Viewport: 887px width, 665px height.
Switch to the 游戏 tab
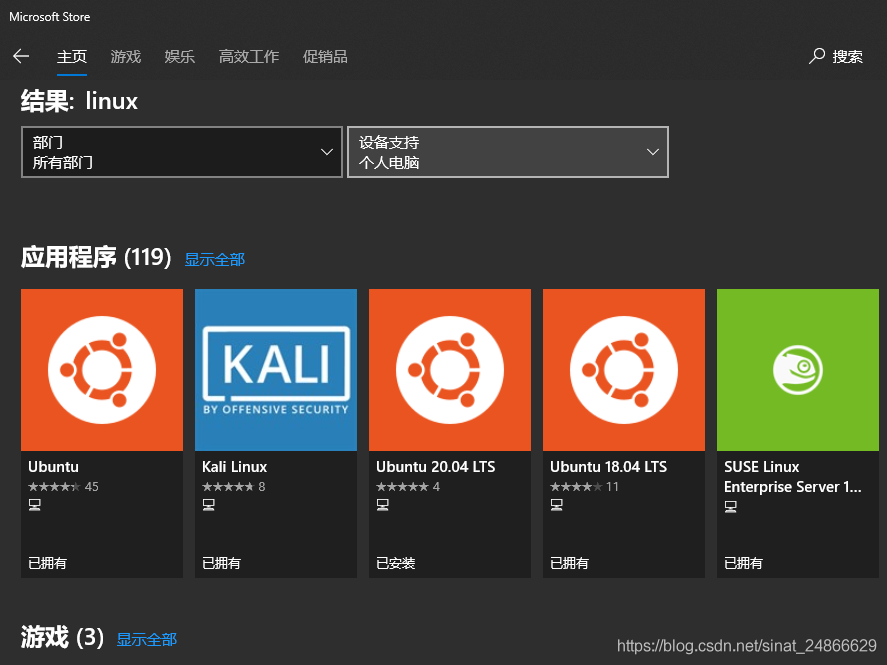[x=126, y=57]
